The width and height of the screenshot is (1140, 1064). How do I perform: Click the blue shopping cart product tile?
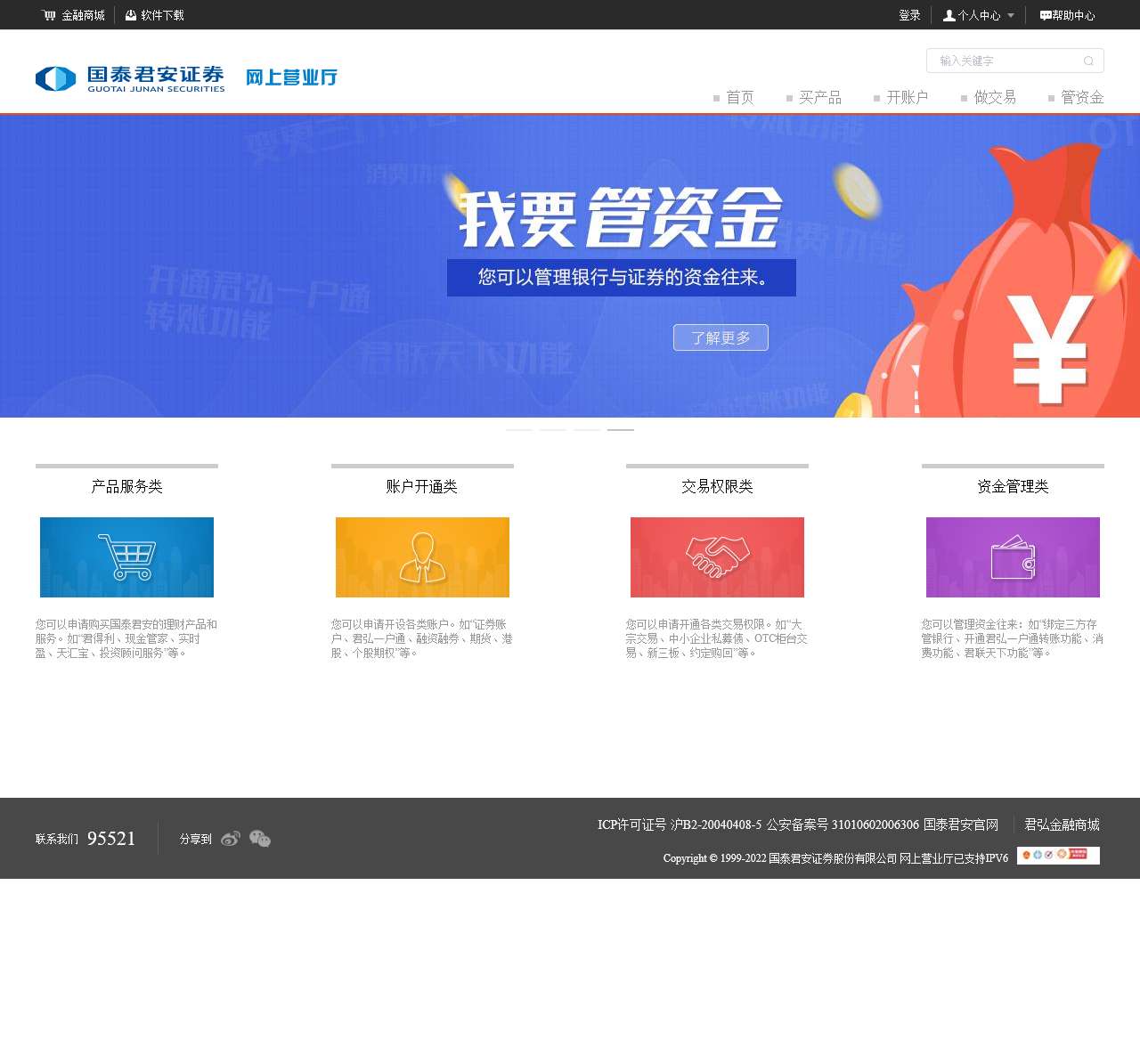[126, 557]
